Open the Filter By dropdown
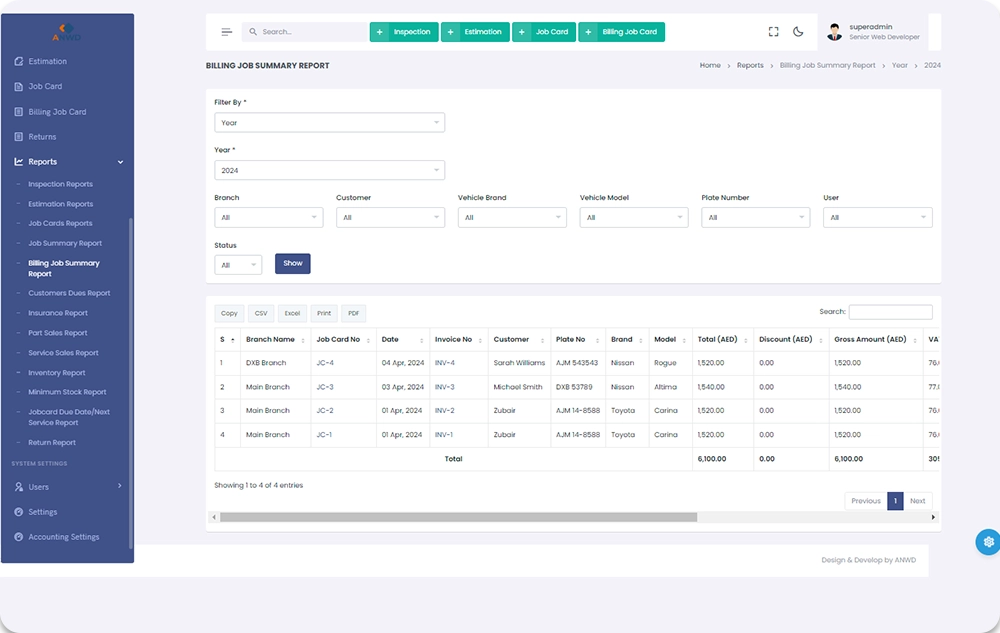Screen dimensions: 1000x633 (329, 123)
